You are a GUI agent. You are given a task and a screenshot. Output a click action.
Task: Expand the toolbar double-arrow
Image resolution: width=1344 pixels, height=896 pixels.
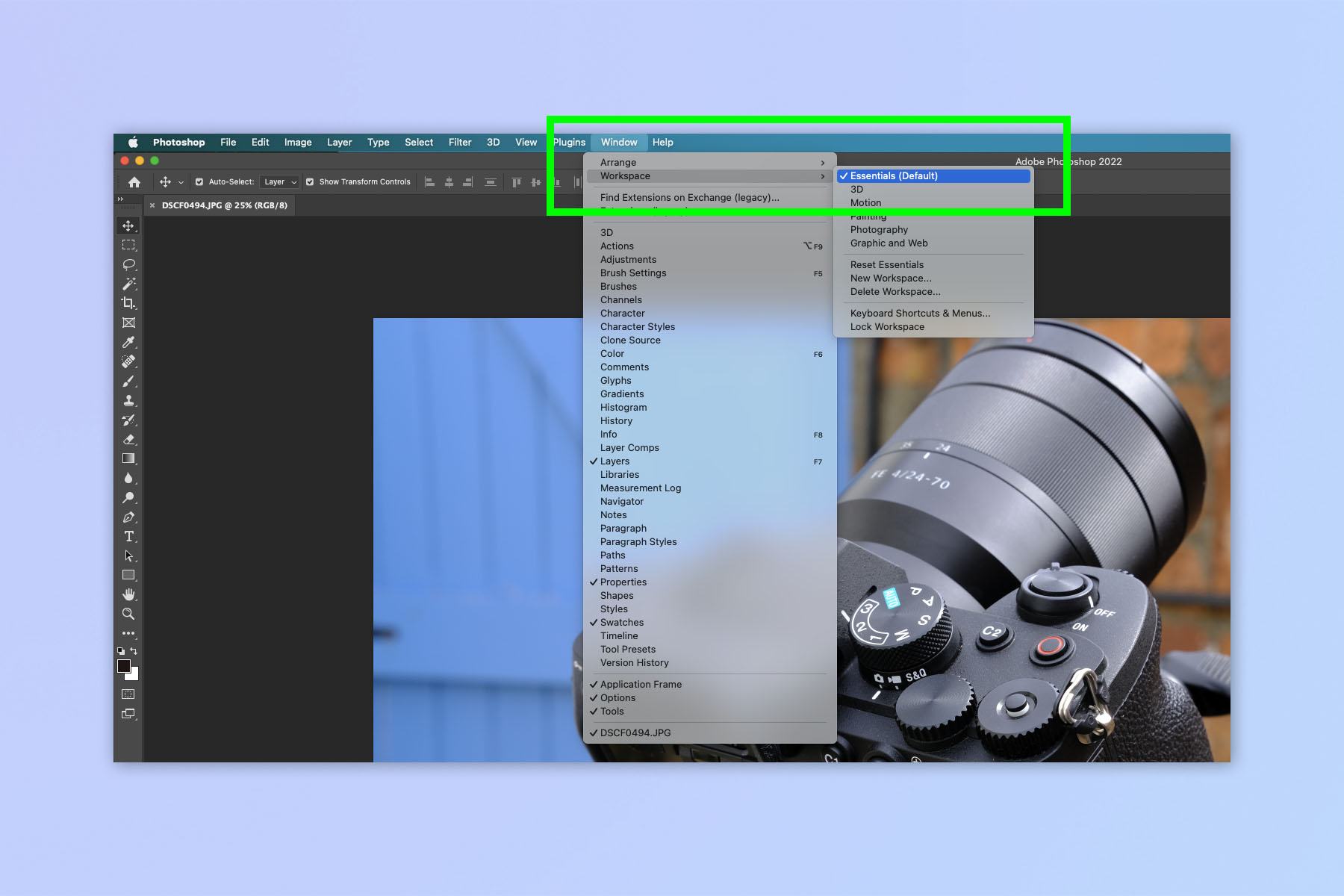[120, 199]
